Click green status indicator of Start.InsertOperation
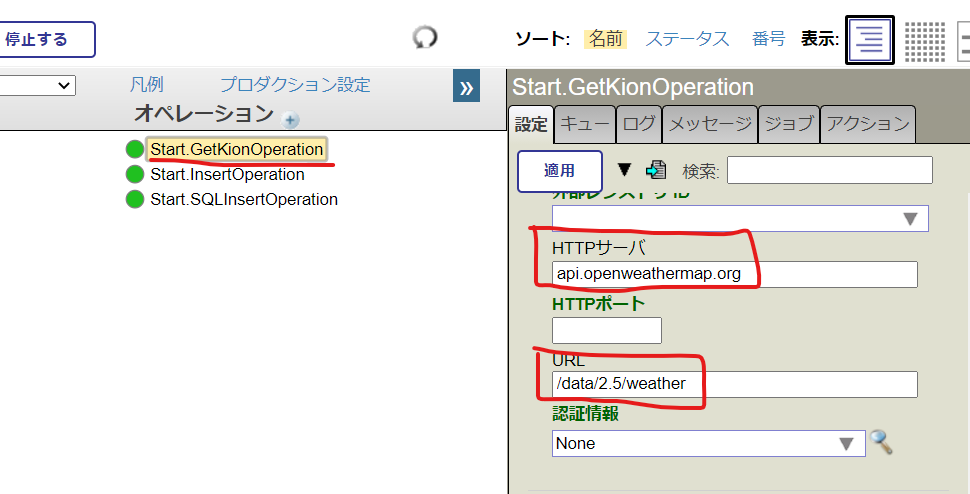The height and width of the screenshot is (494, 970). (135, 174)
